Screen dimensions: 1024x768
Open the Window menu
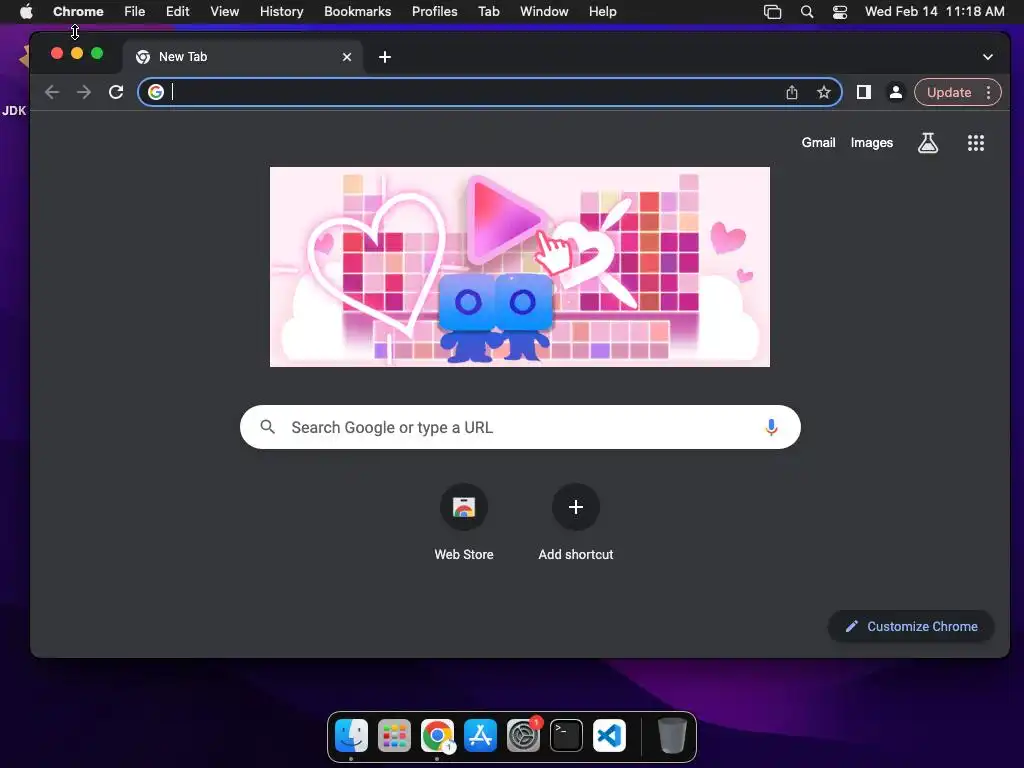[544, 11]
